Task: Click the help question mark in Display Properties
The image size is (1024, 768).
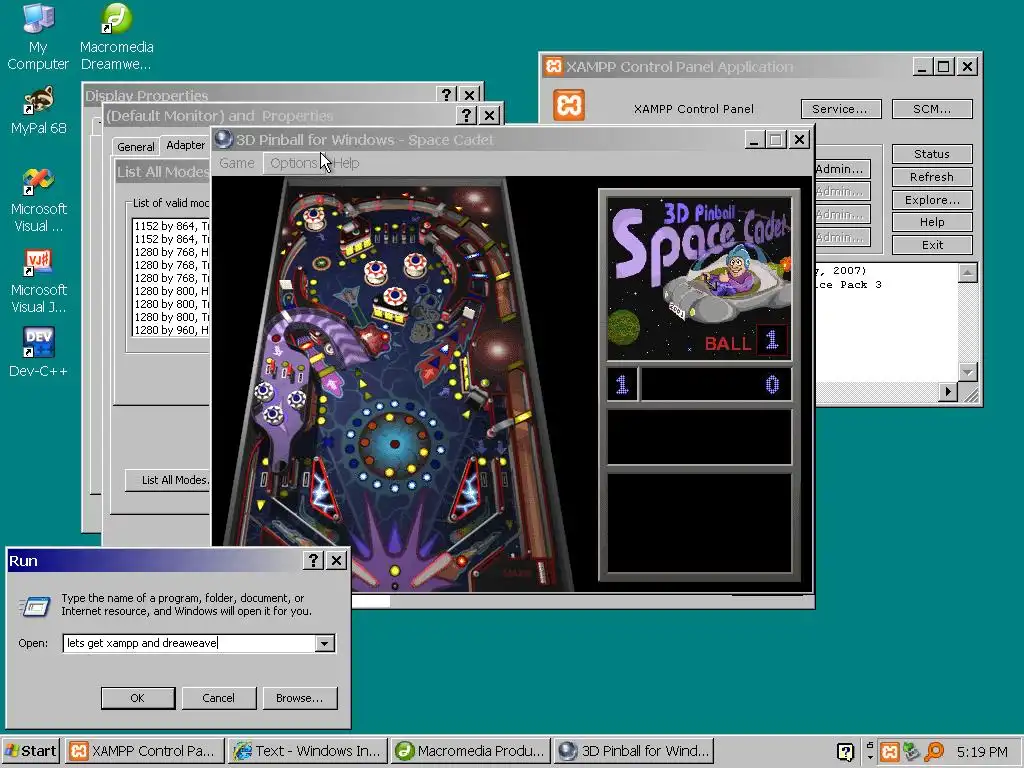Action: click(446, 95)
